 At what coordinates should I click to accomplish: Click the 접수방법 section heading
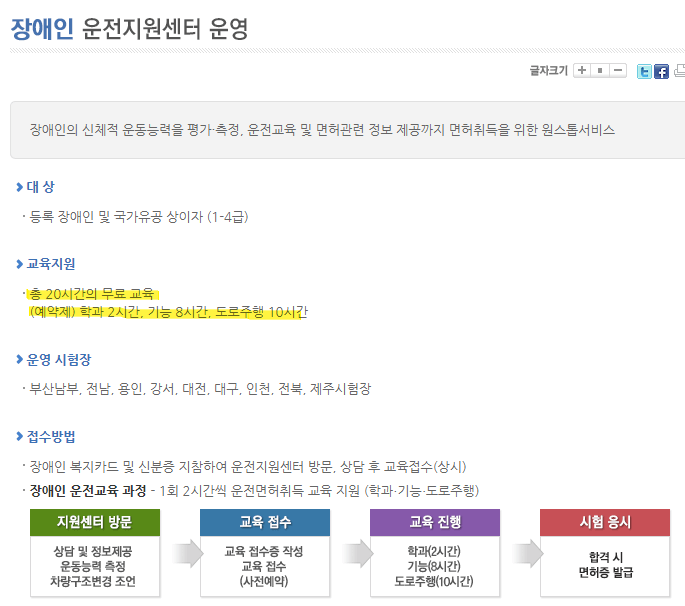point(51,436)
